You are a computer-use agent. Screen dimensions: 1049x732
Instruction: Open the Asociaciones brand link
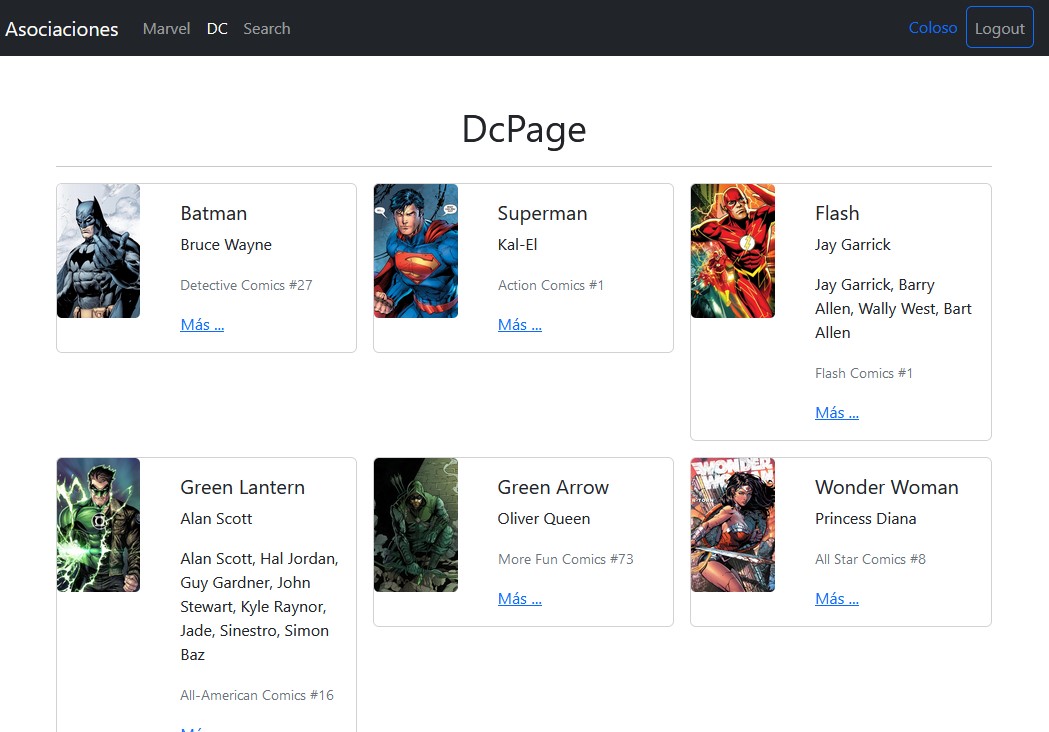click(62, 29)
